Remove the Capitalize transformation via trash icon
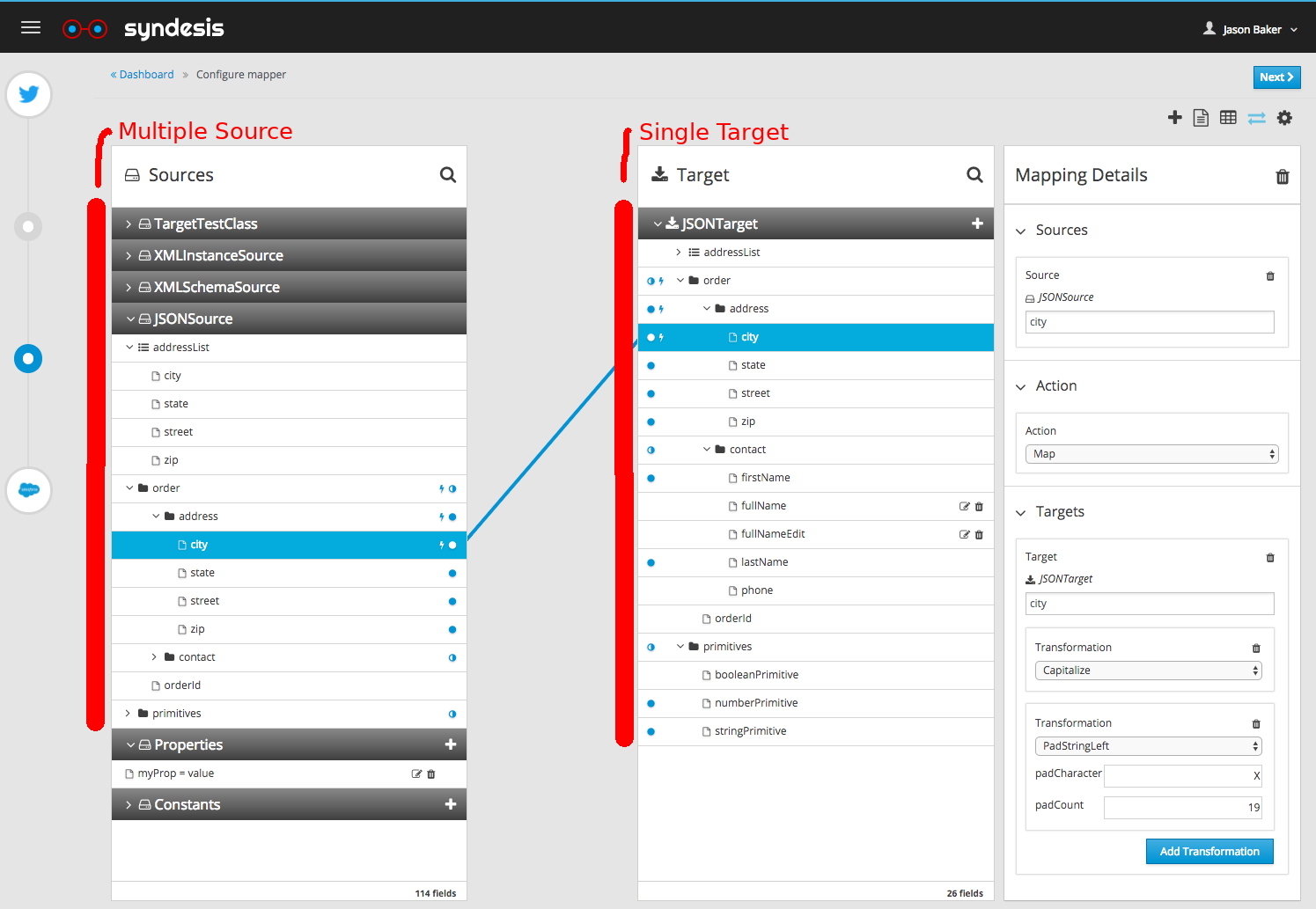This screenshot has width=1316, height=909. tap(1256, 648)
